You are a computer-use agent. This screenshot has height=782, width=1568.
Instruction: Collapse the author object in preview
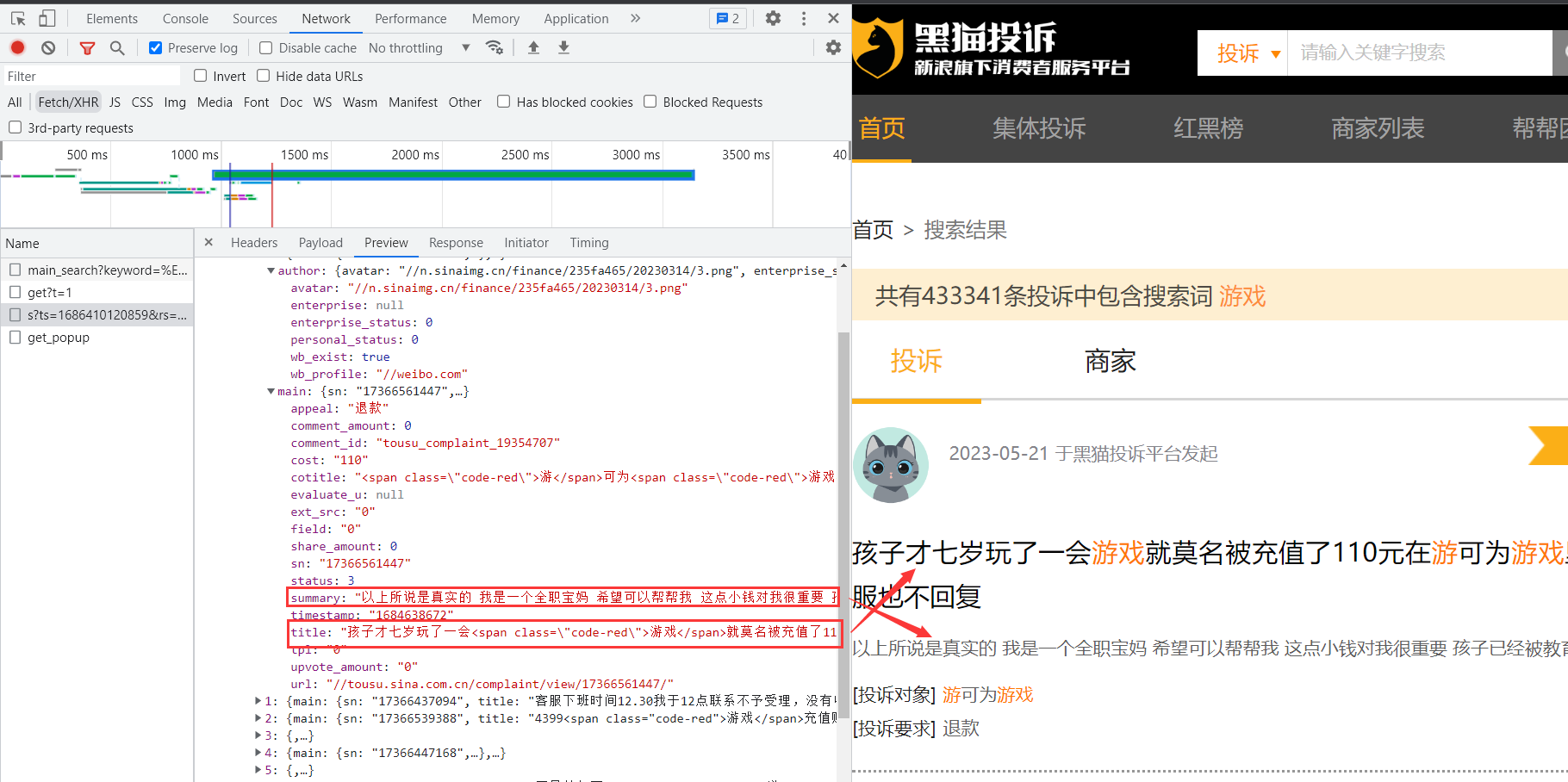271,270
